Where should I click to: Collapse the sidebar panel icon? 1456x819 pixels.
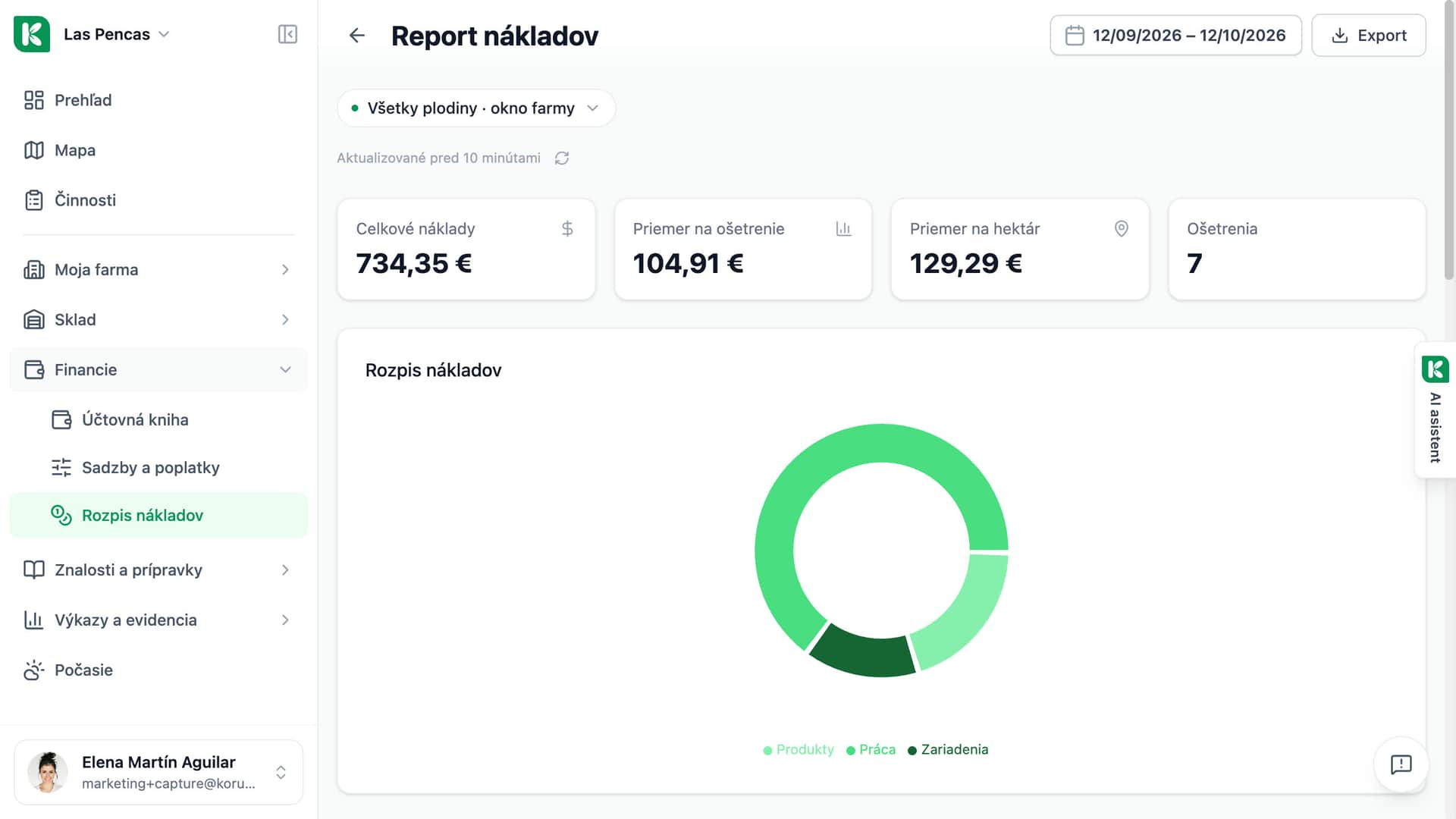[287, 34]
